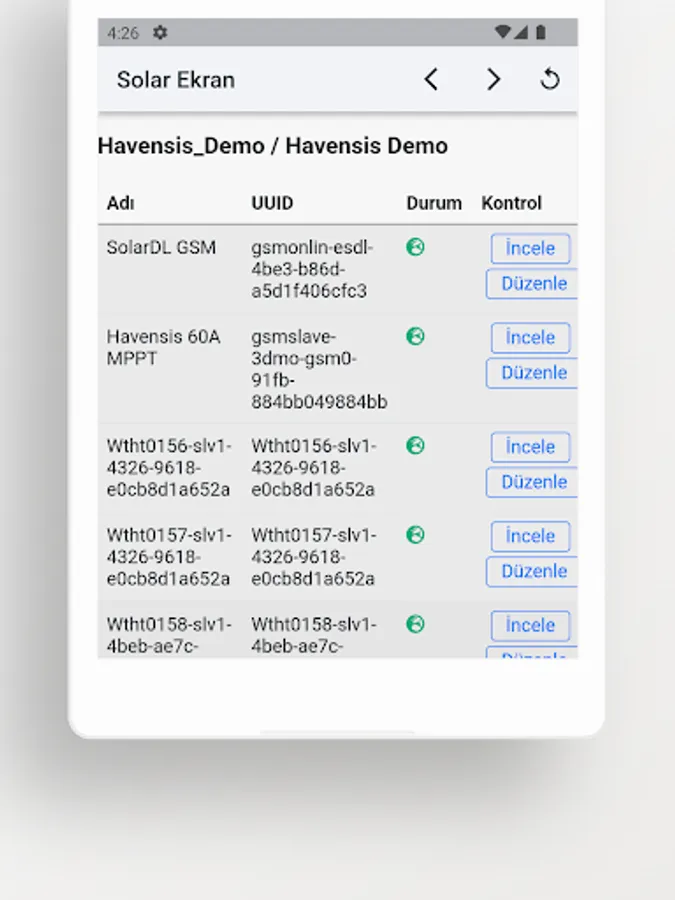The image size is (675, 900).
Task: Edit Wtht0157-slv1 with Düzenle
Action: [532, 572]
